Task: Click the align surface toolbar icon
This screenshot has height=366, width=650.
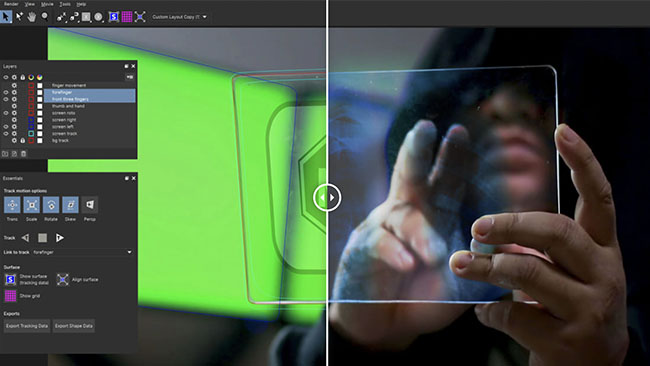Action: click(140, 17)
